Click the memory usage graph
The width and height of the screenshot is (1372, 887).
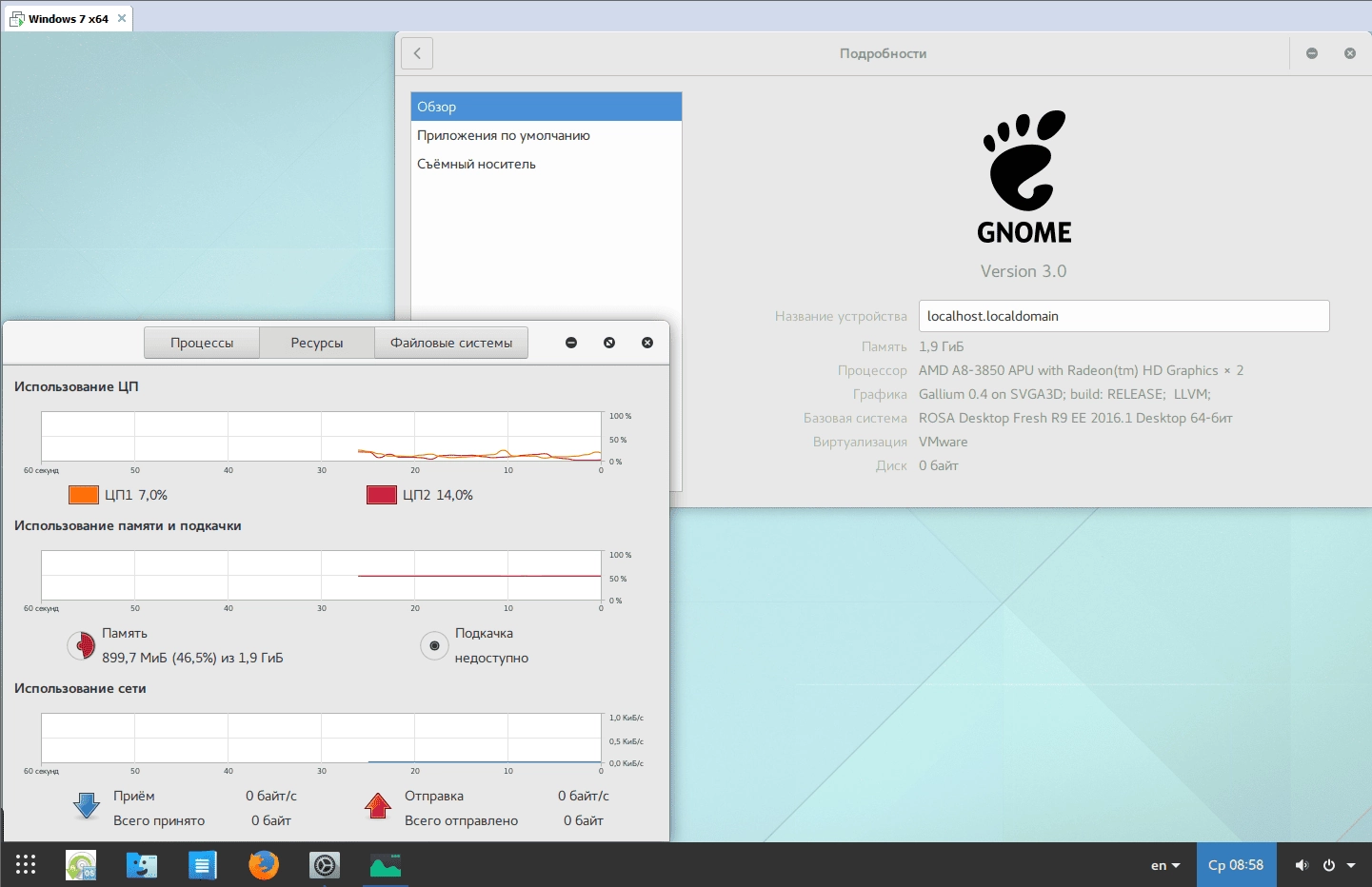pos(321,576)
